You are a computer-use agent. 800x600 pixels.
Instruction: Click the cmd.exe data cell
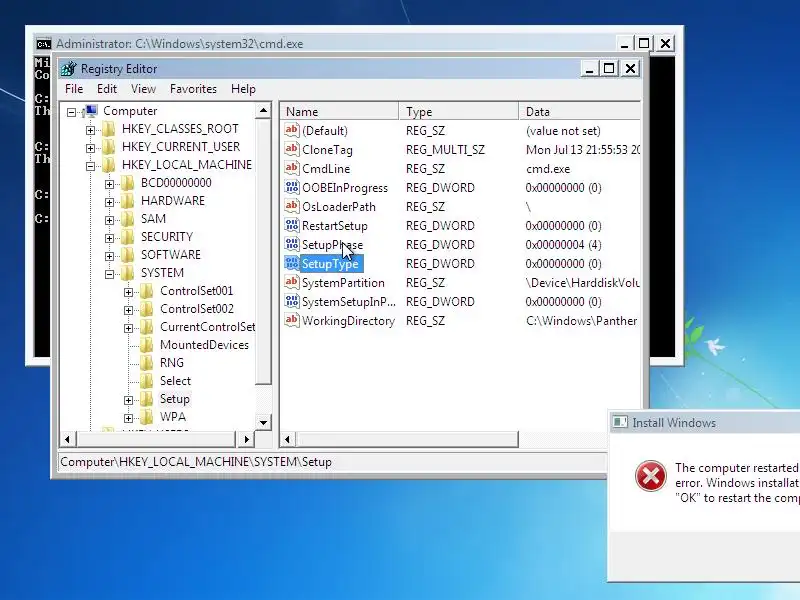coord(548,168)
